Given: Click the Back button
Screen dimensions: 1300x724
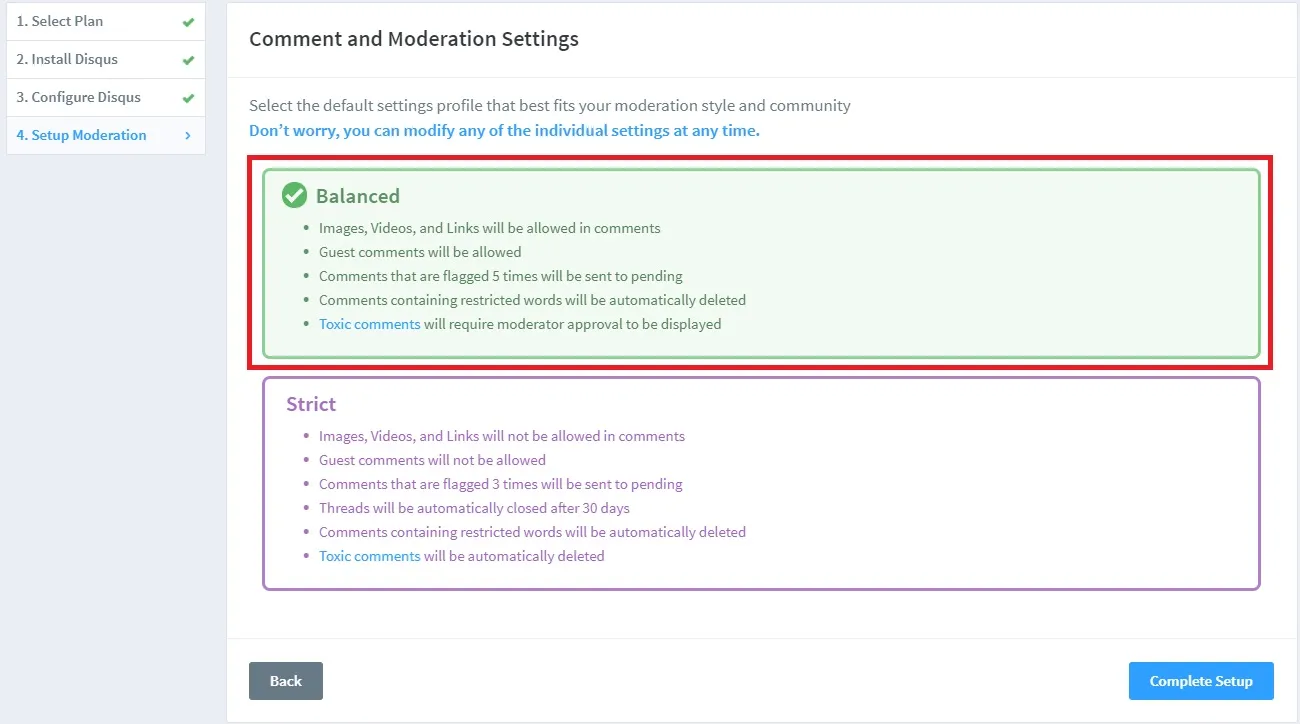Looking at the screenshot, I should (x=285, y=680).
